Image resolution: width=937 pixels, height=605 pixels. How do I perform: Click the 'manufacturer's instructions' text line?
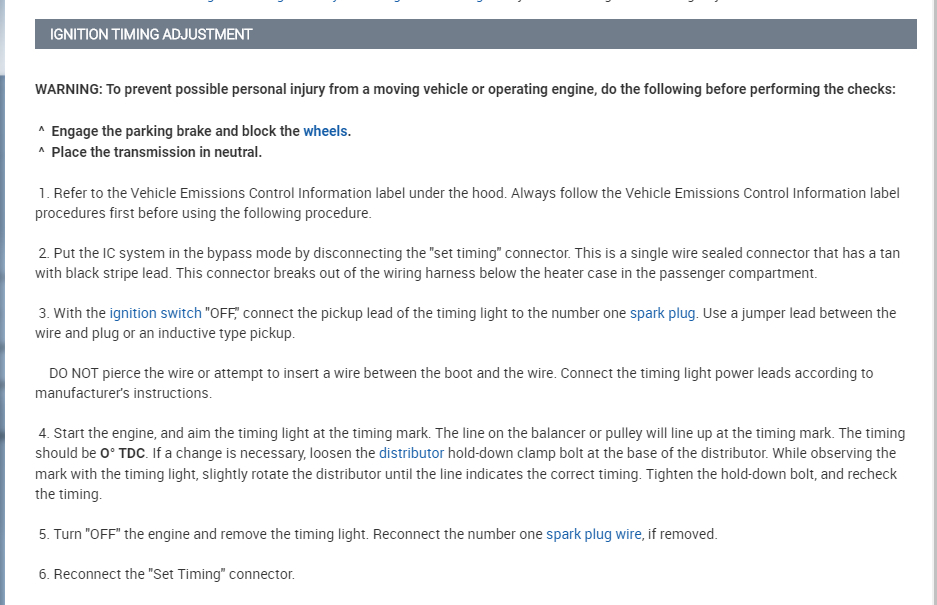click(123, 393)
